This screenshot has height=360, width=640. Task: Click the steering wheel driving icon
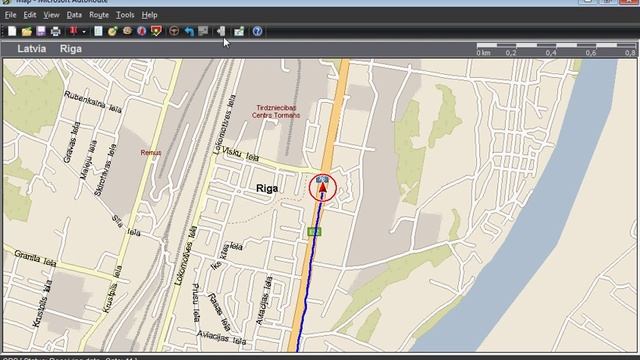(x=174, y=31)
